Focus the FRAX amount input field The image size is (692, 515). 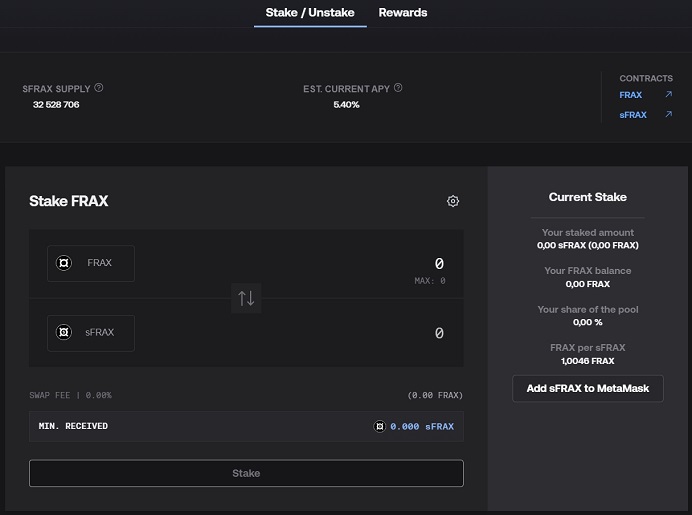point(439,263)
